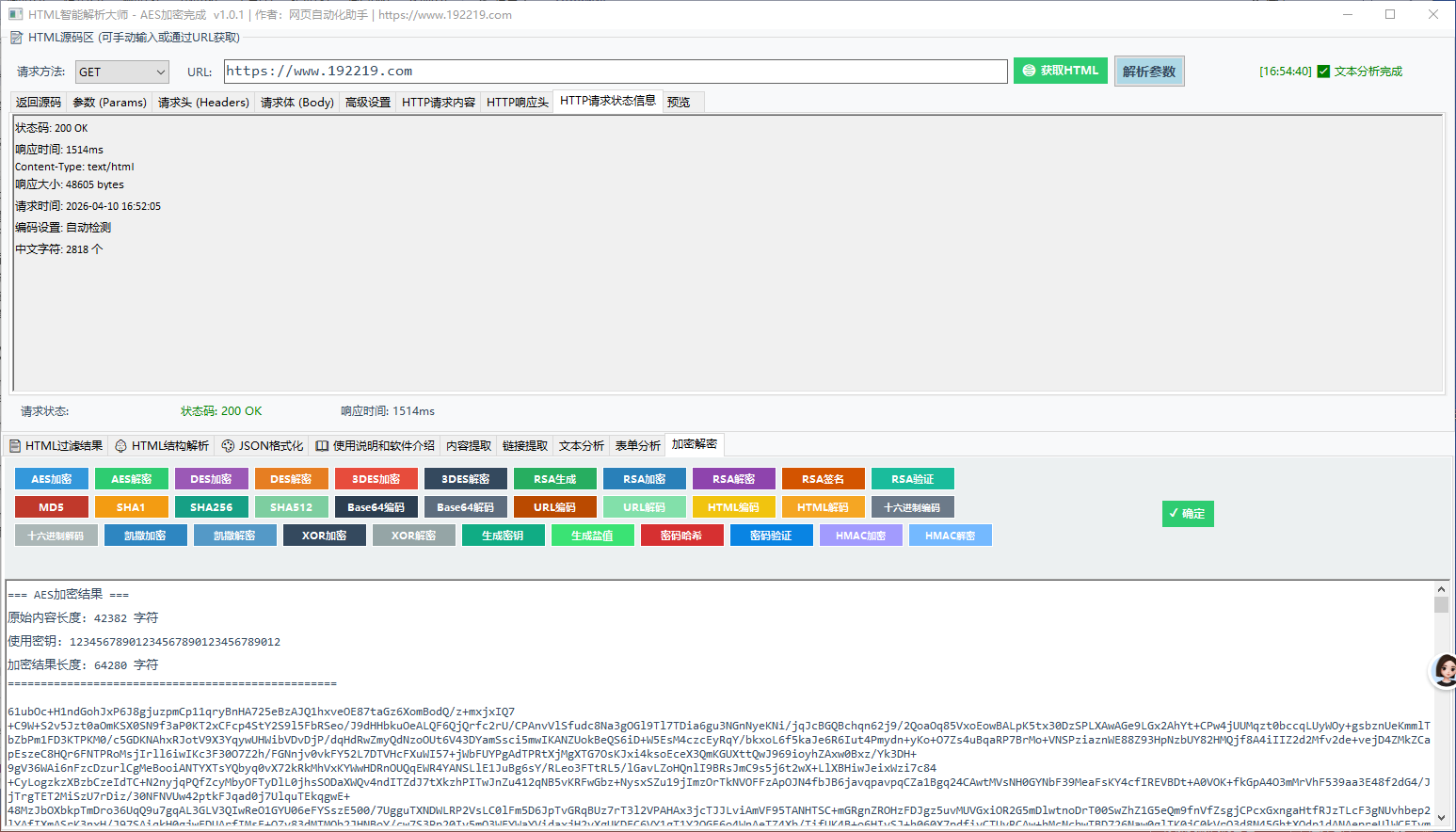The image size is (1456, 832).
Task: Choose the Base64编码 button
Action: coord(376,507)
